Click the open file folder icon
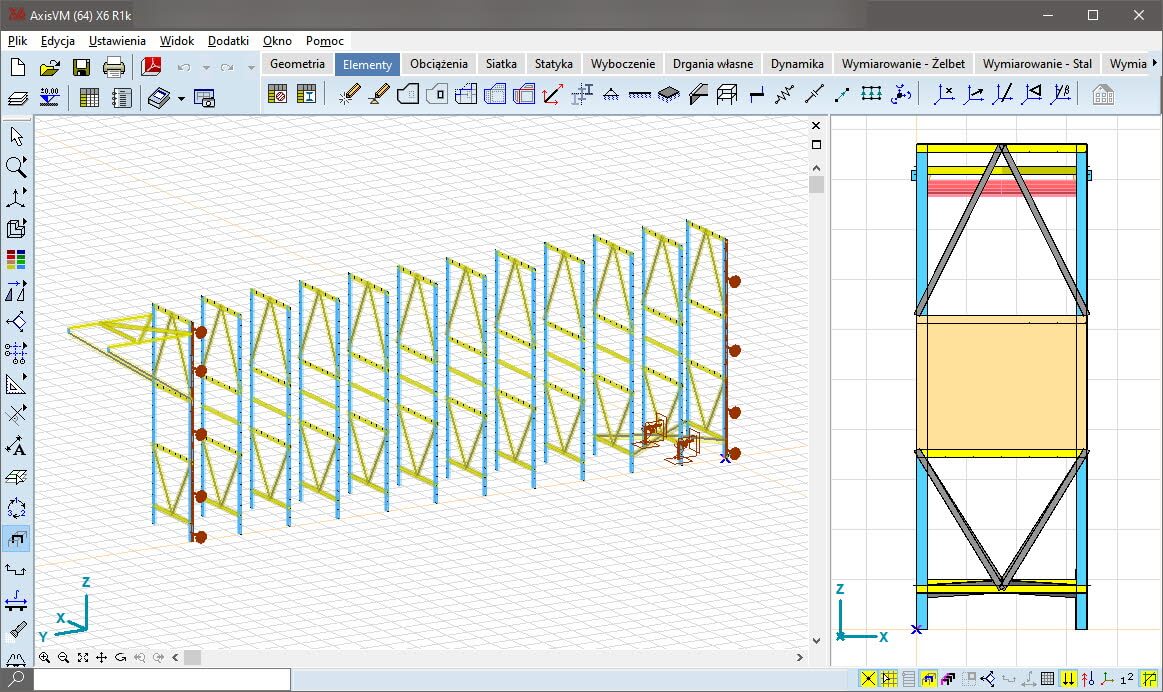1163x692 pixels. pos(49,67)
